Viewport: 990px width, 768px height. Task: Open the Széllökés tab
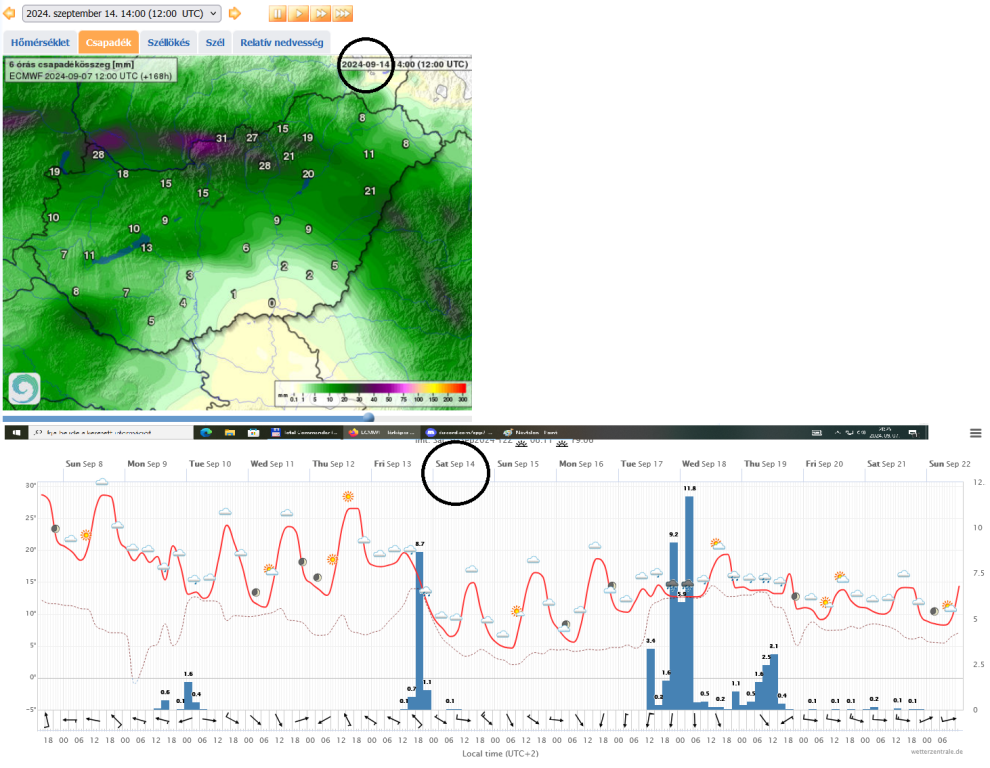pyautogui.click(x=168, y=43)
